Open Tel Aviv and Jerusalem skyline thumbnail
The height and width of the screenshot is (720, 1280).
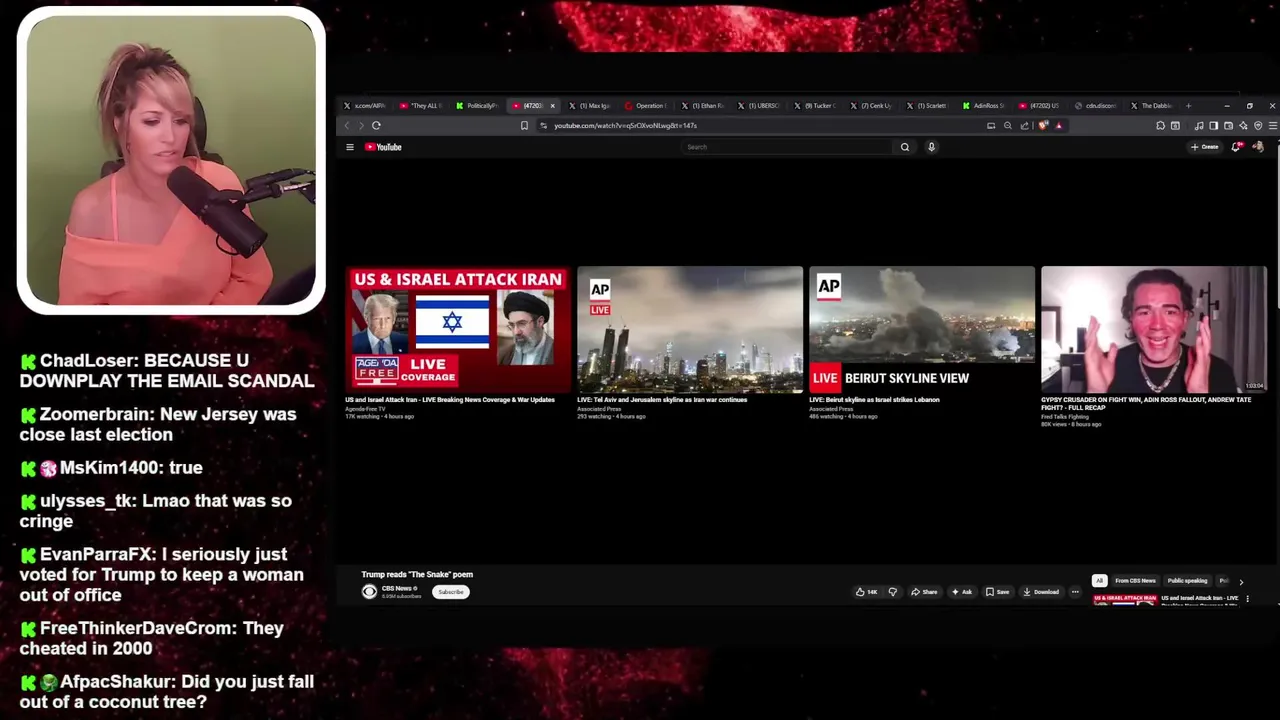point(690,329)
